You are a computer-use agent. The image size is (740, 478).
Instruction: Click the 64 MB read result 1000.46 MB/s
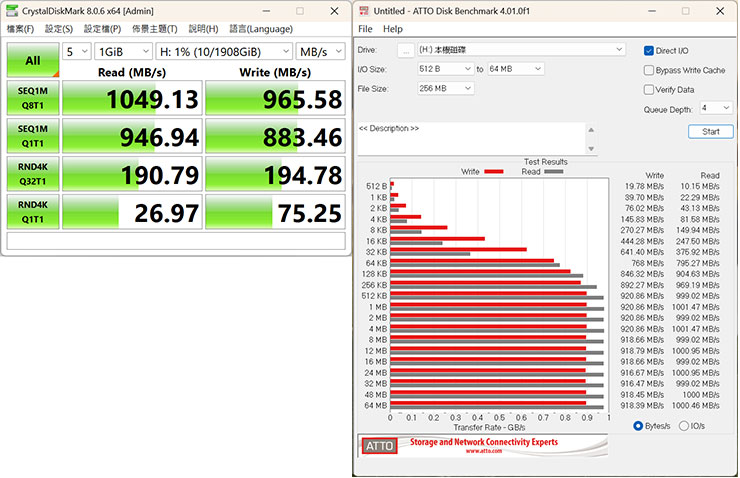click(x=696, y=405)
